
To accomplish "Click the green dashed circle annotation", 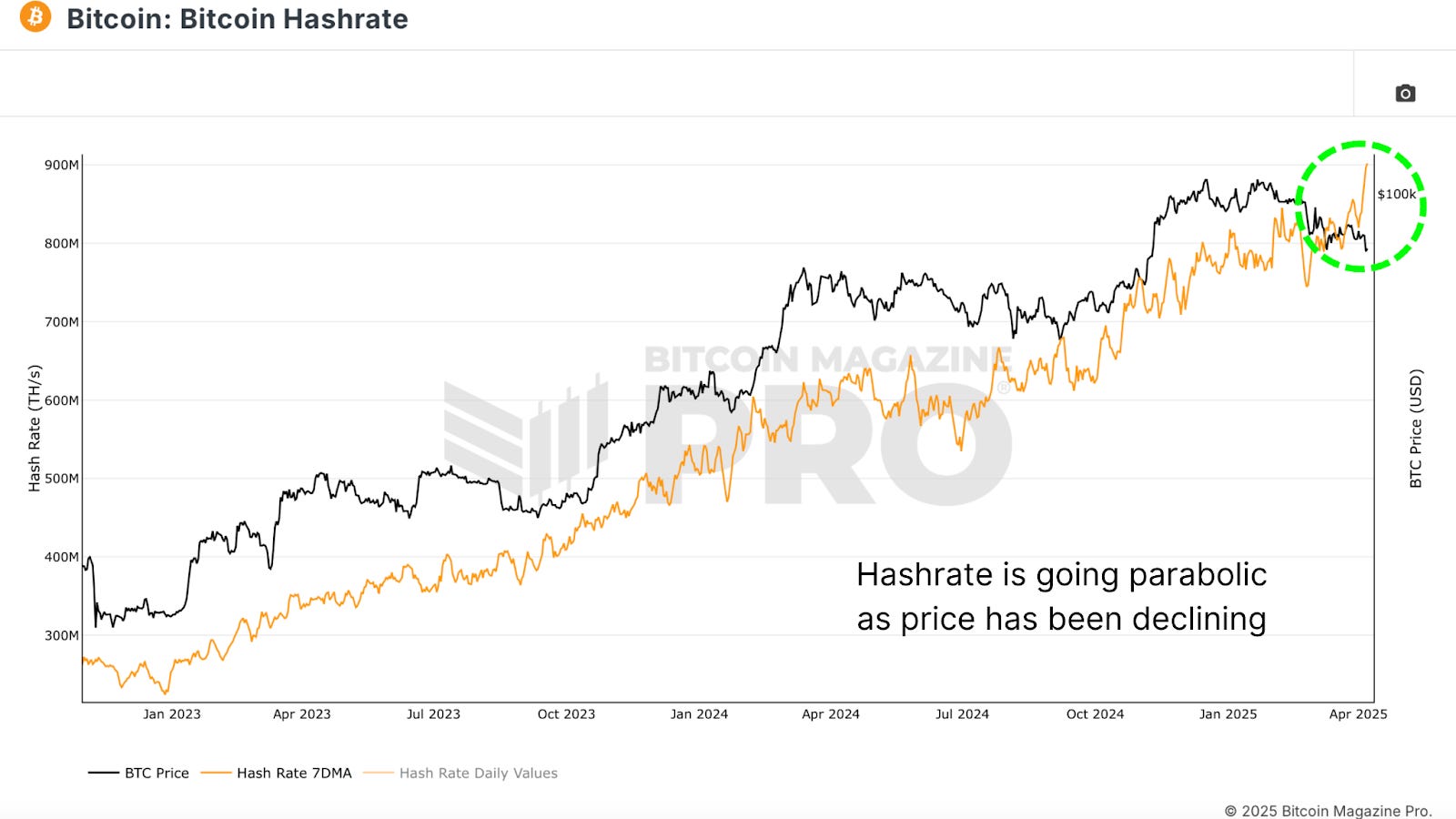I will point(1359,207).
